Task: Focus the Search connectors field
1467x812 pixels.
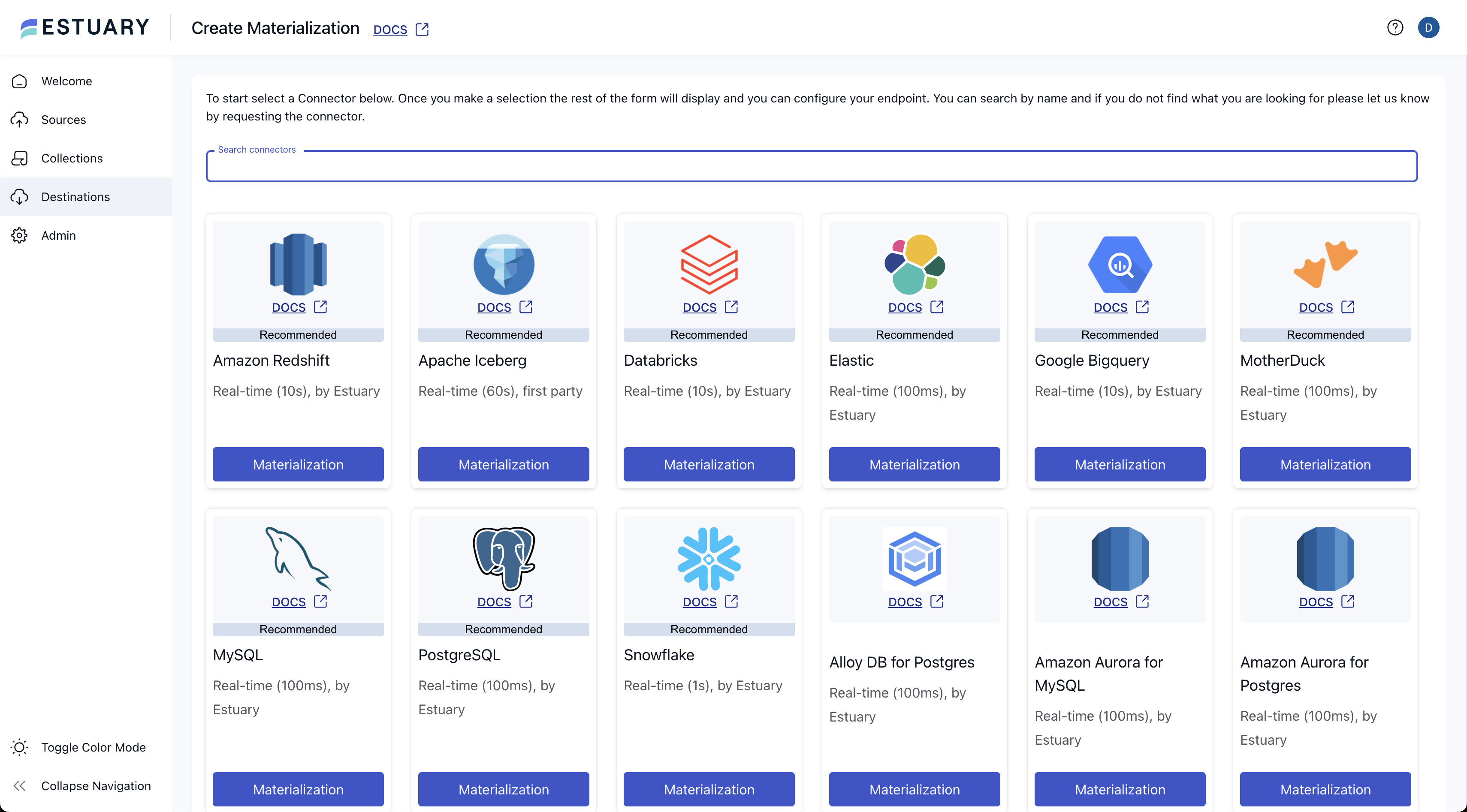Action: (x=811, y=167)
